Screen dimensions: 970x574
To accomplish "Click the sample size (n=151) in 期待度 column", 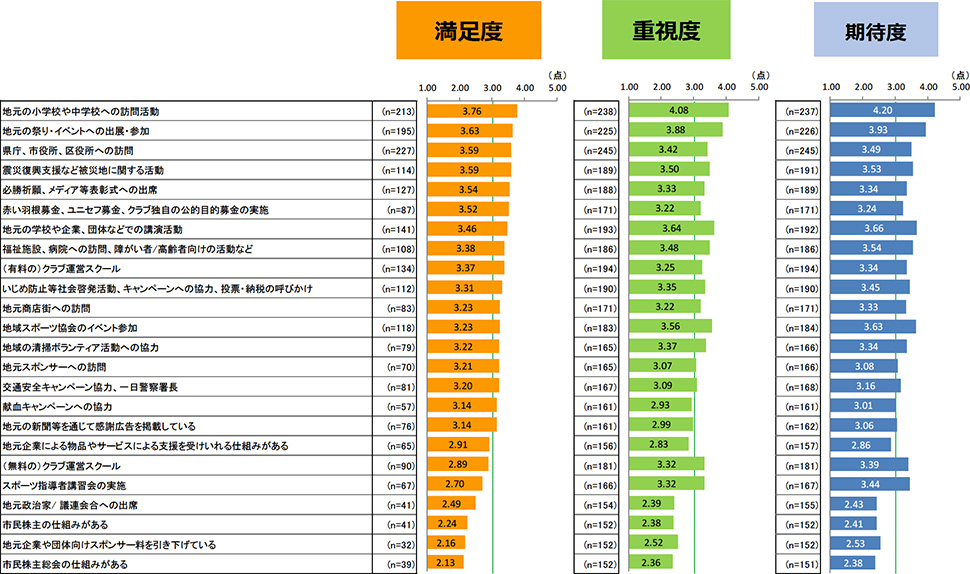I will click(x=802, y=565).
